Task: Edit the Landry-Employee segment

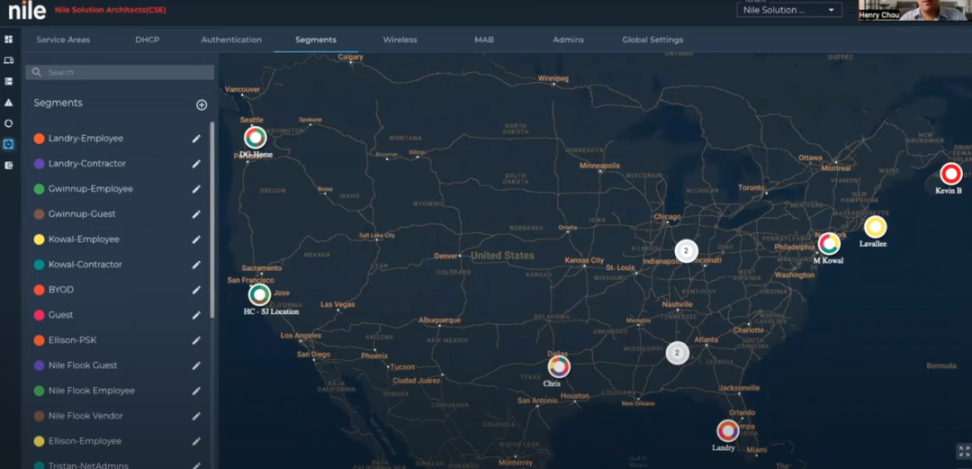Action: pos(196,139)
